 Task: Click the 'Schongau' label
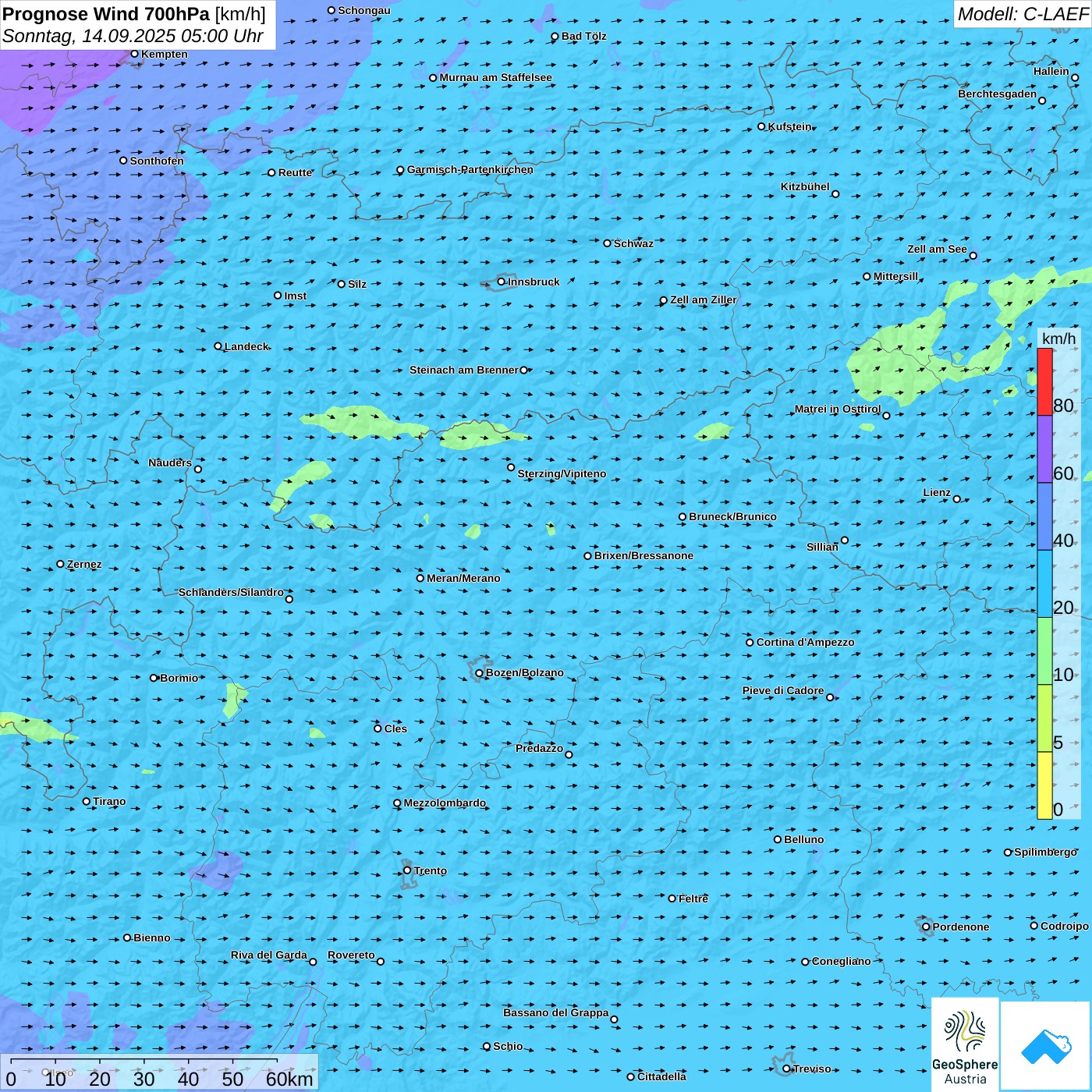pos(364,10)
